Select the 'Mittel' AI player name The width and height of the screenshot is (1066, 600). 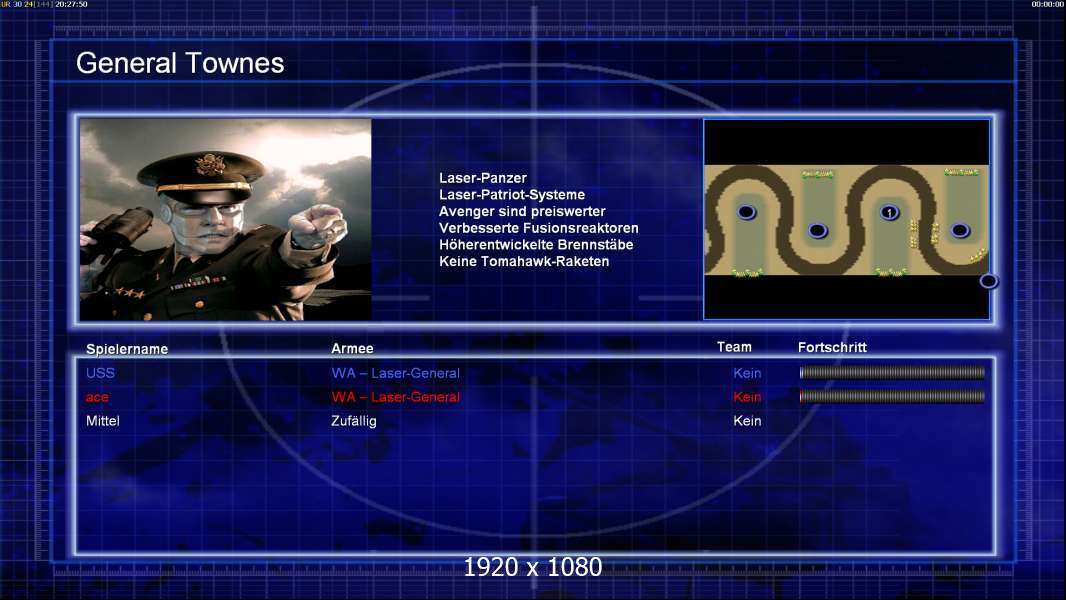103,421
